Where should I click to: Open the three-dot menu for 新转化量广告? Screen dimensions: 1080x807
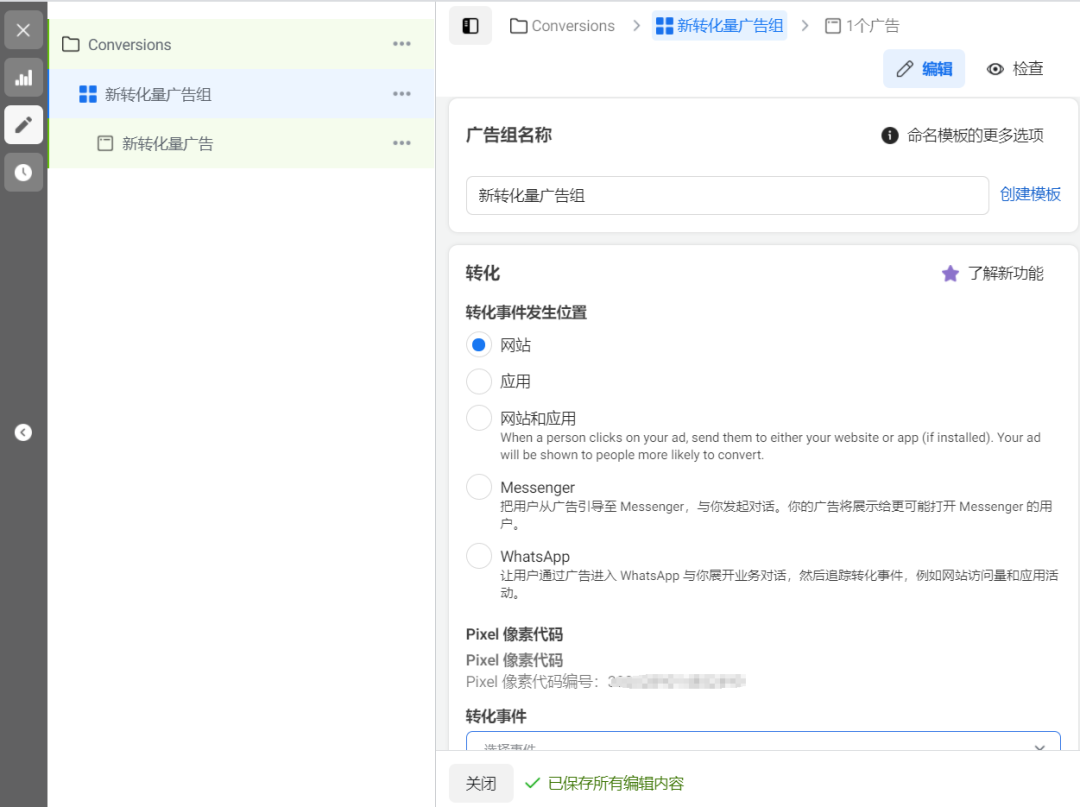402,143
